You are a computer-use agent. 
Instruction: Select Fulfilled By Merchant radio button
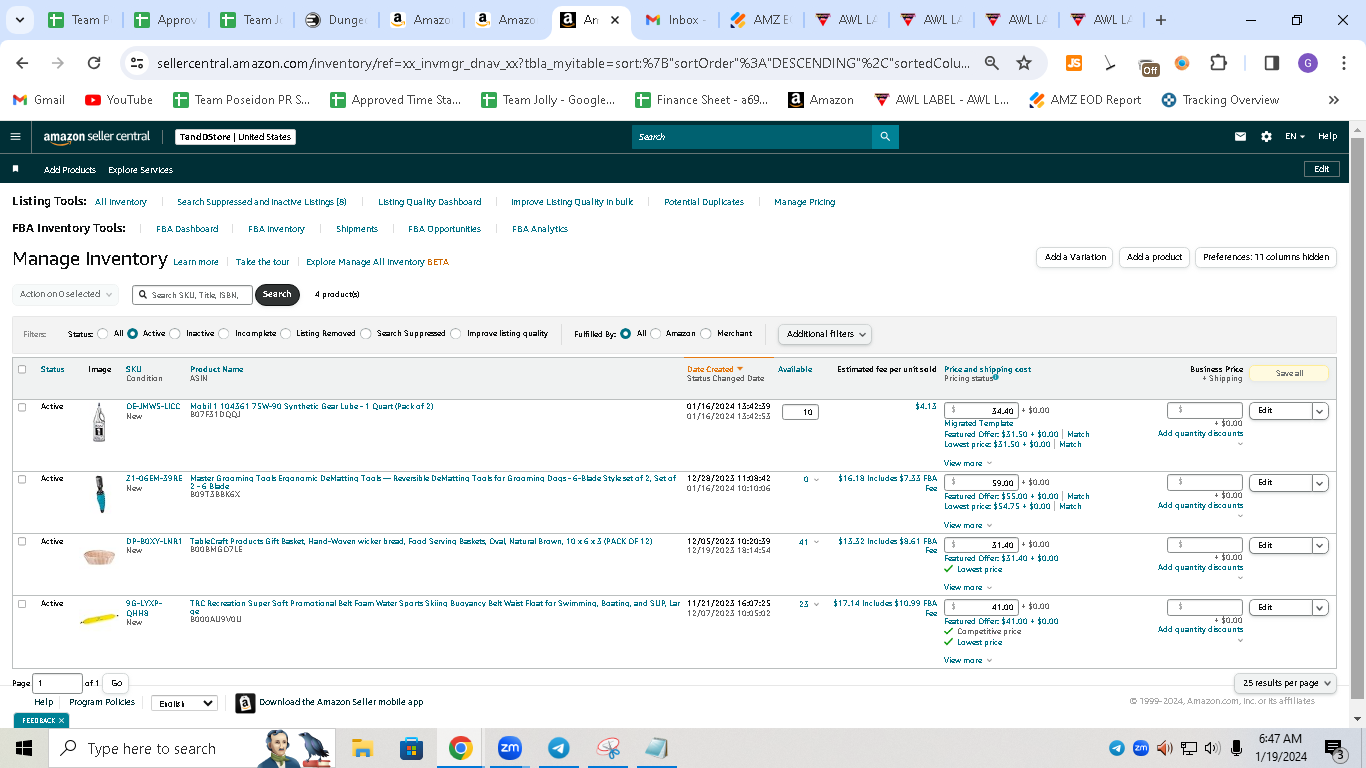[x=706, y=334]
